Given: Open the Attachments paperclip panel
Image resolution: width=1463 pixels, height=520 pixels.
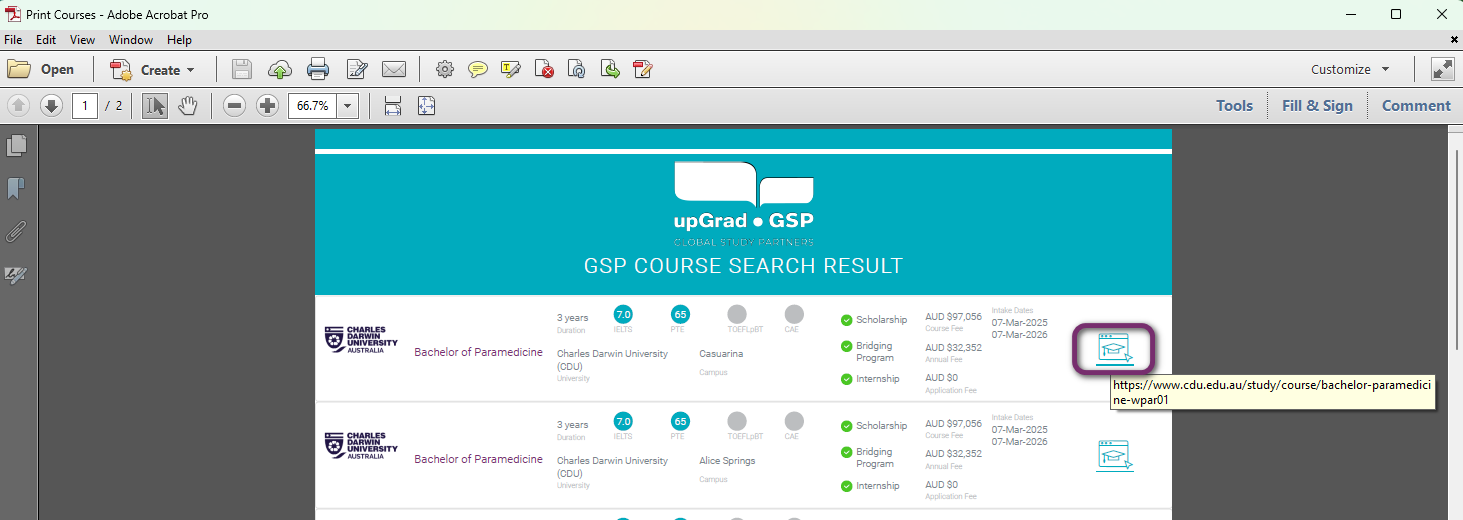Looking at the screenshot, I should [16, 232].
